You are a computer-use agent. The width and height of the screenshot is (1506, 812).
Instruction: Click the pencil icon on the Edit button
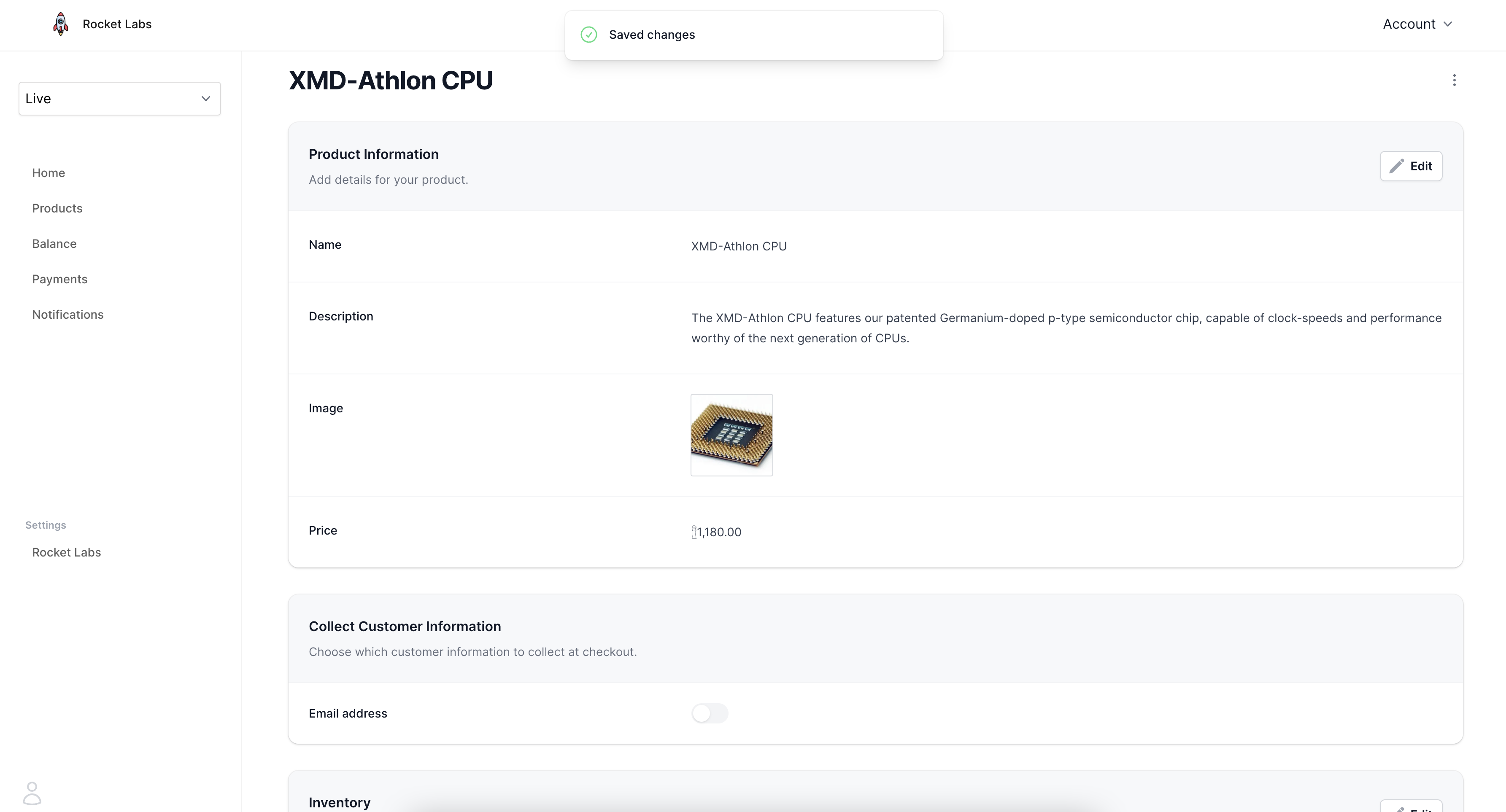[x=1397, y=166]
